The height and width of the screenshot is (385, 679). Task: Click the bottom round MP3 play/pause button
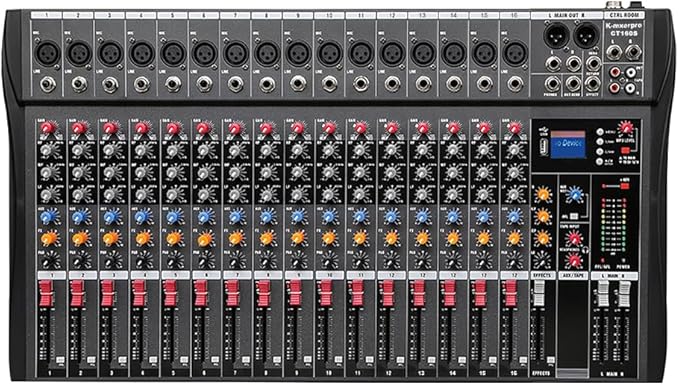[x=600, y=162]
